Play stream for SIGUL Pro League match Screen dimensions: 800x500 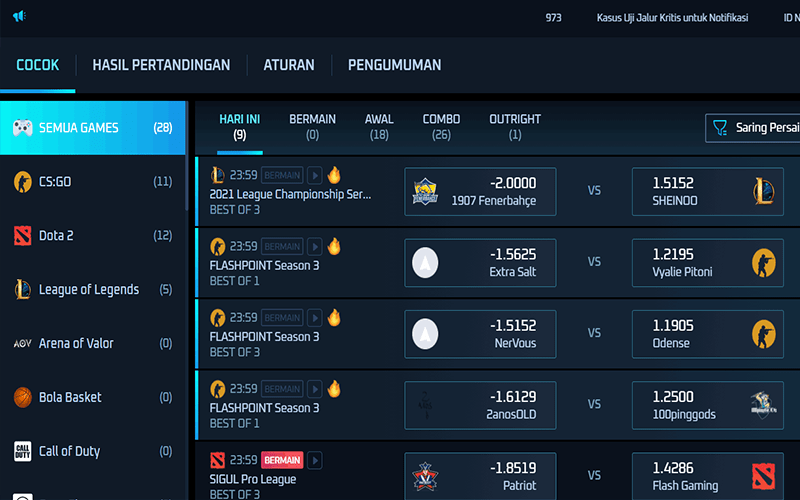pyautogui.click(x=315, y=460)
